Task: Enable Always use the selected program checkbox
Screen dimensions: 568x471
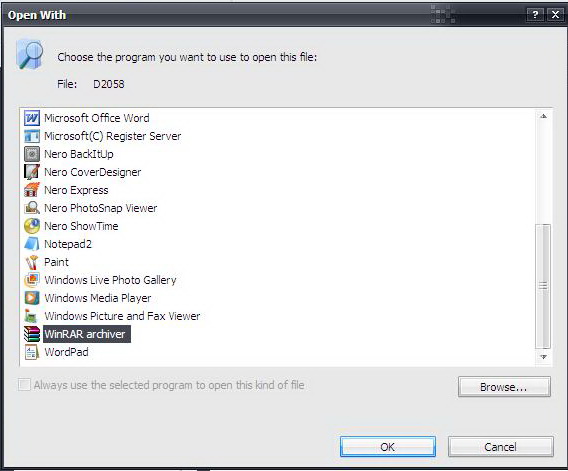Action: click(x=24, y=385)
